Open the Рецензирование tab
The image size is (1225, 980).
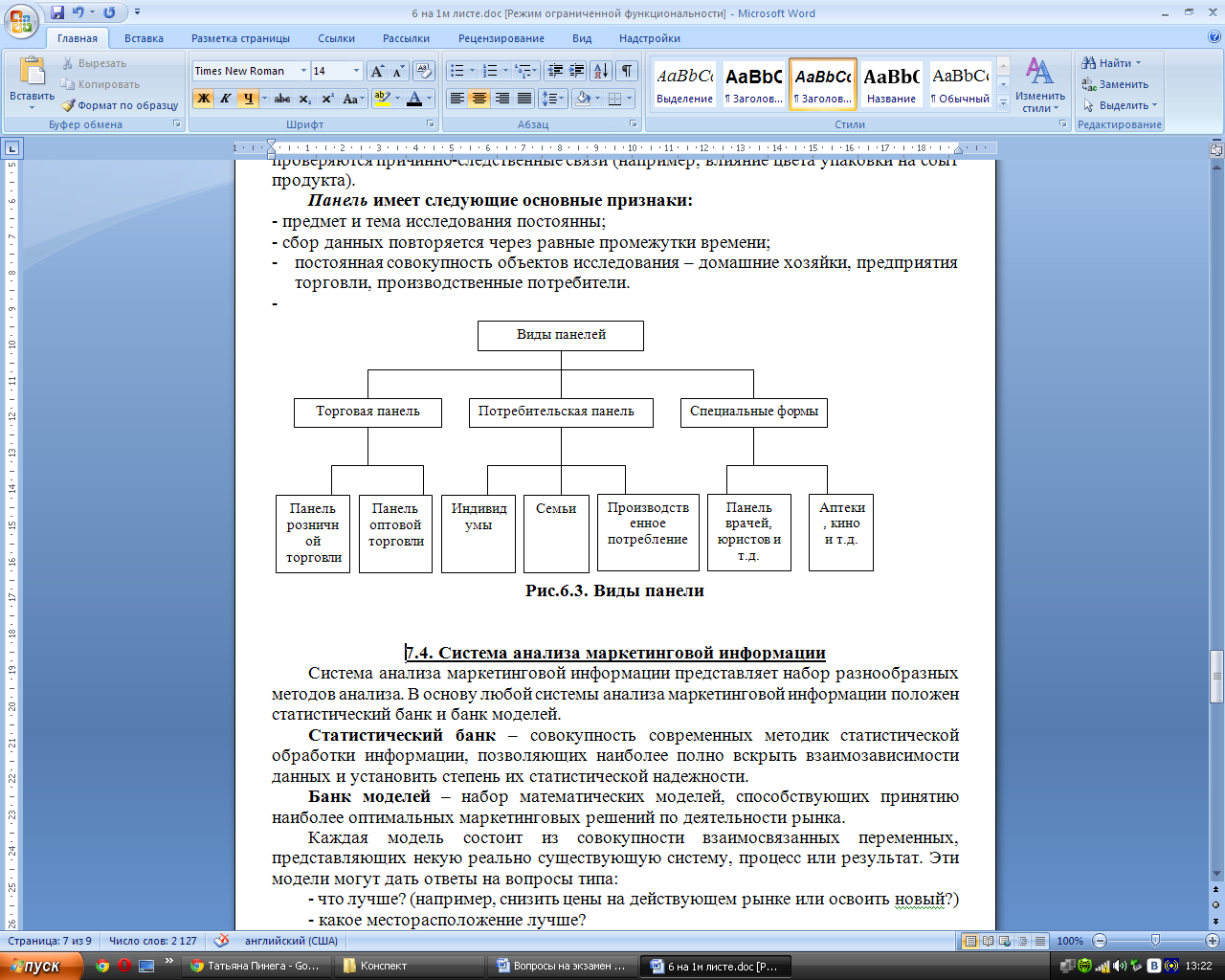point(501,38)
